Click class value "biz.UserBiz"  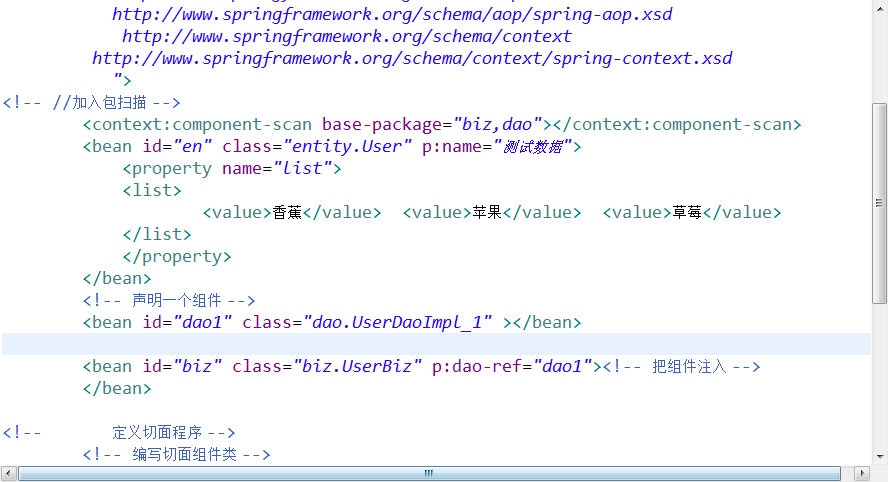point(357,366)
